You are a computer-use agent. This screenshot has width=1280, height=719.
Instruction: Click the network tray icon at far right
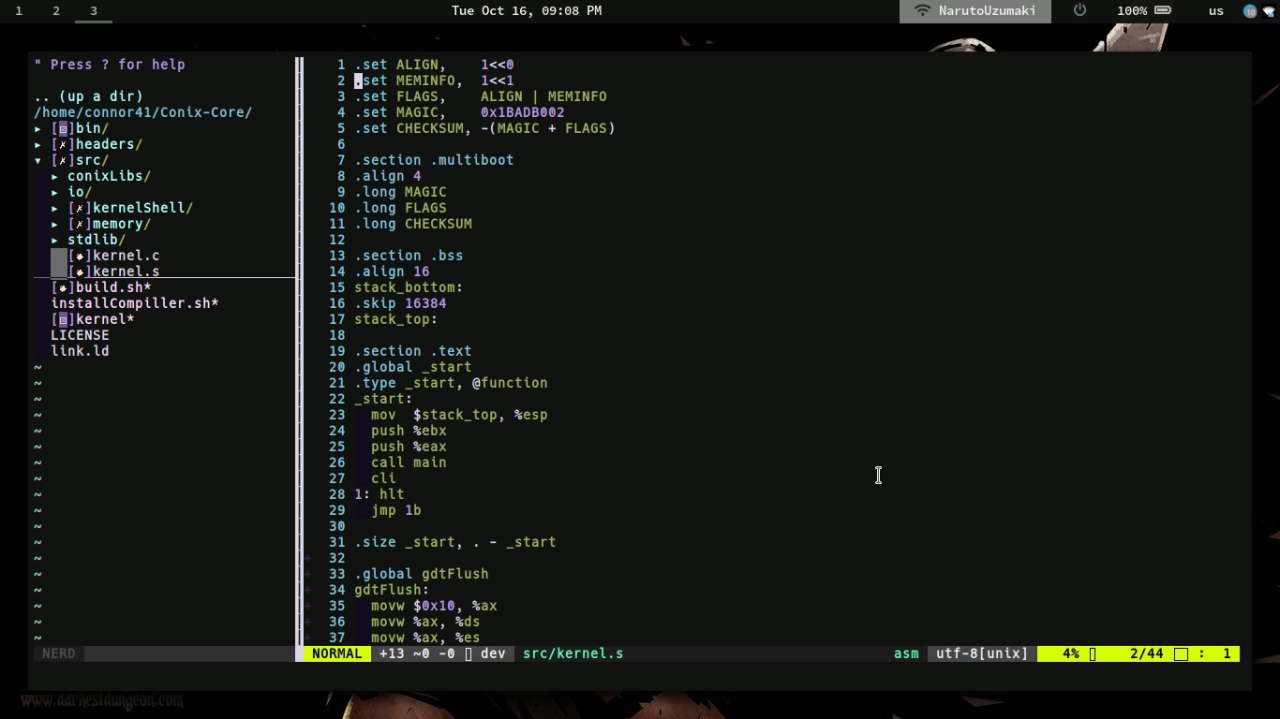(x=1268, y=11)
